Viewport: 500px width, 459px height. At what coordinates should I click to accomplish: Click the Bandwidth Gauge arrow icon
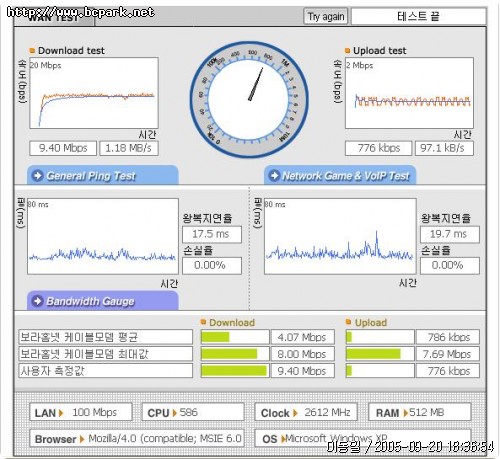point(38,301)
